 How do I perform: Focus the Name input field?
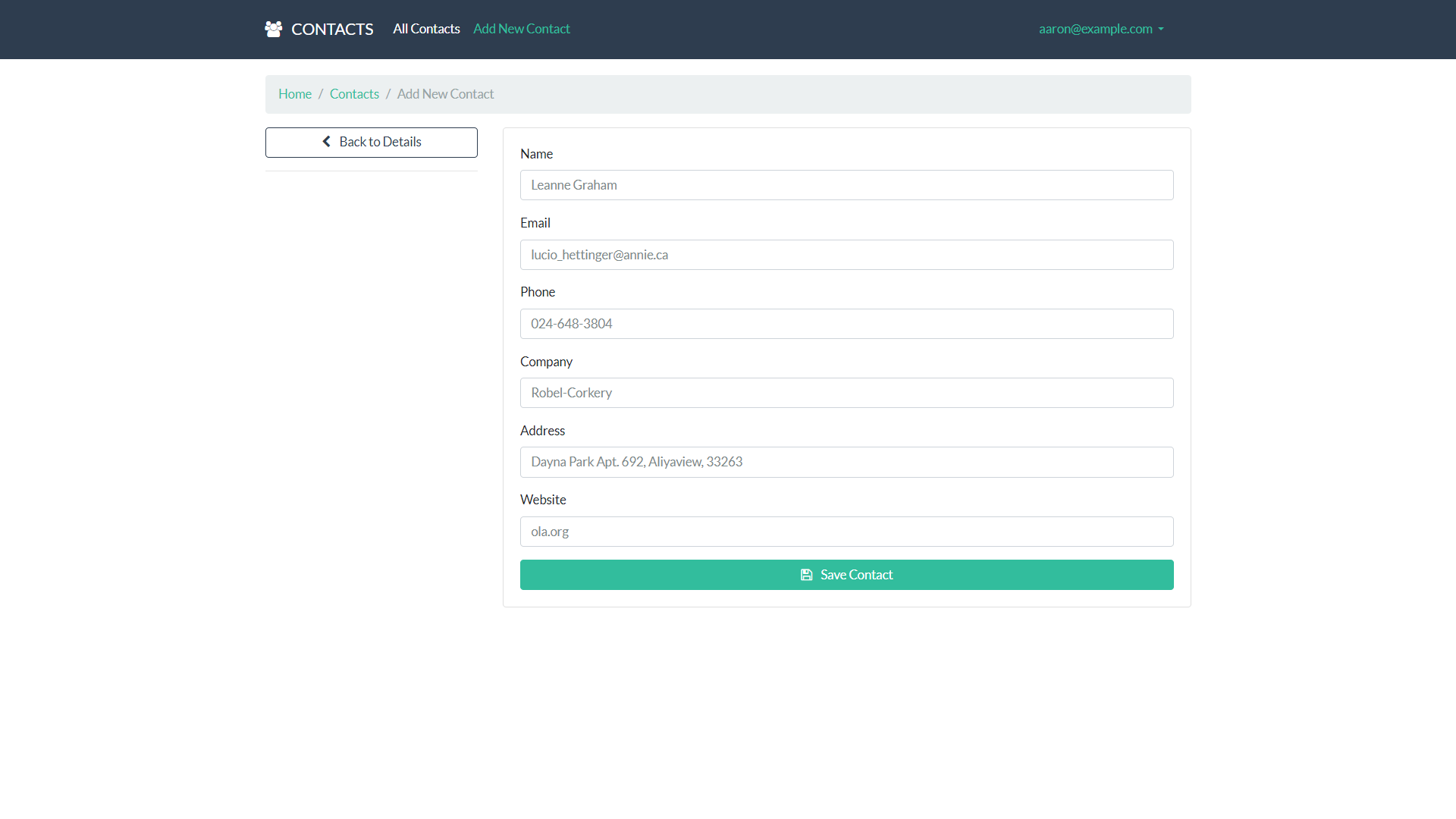tap(846, 185)
